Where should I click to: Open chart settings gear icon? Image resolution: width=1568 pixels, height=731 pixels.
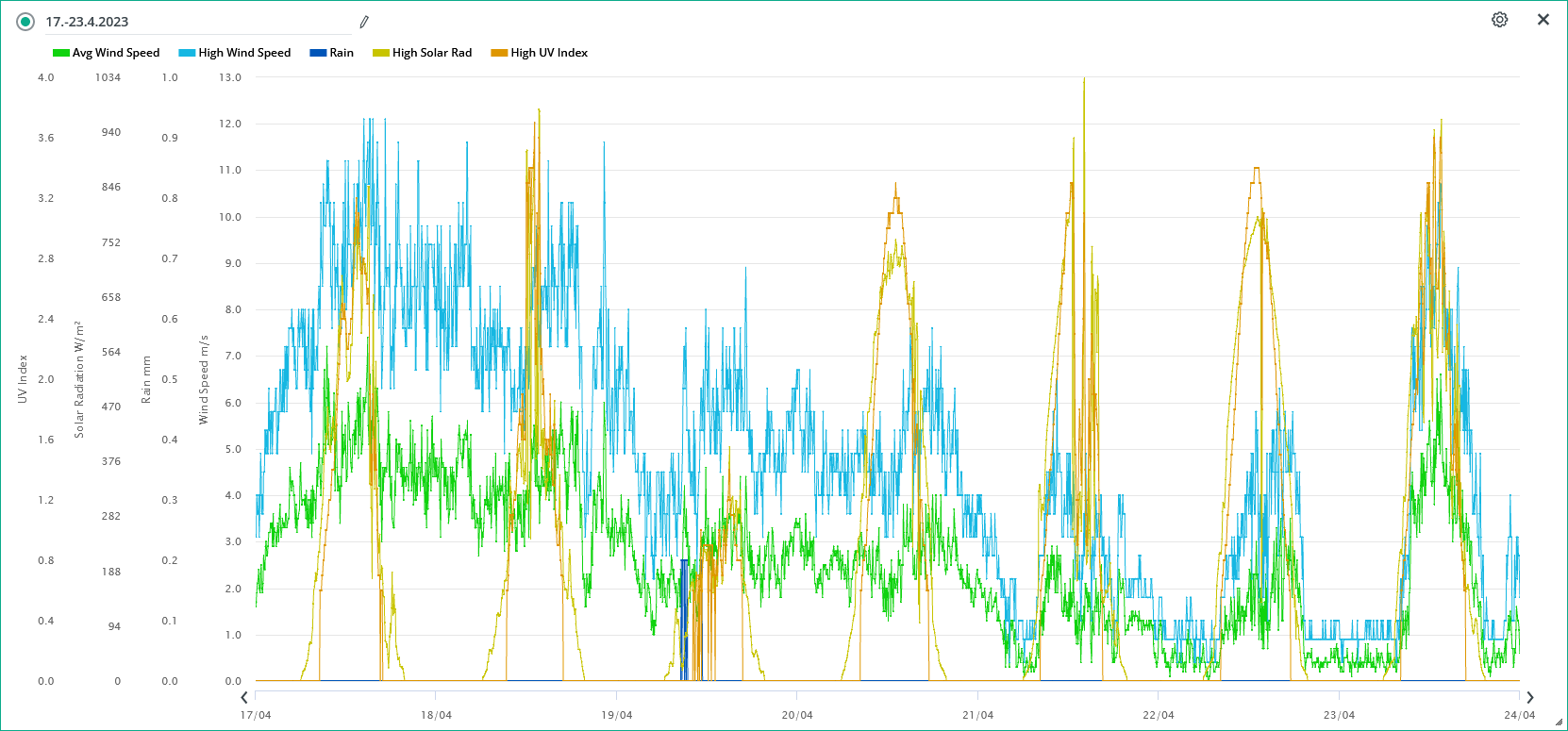point(1499,20)
